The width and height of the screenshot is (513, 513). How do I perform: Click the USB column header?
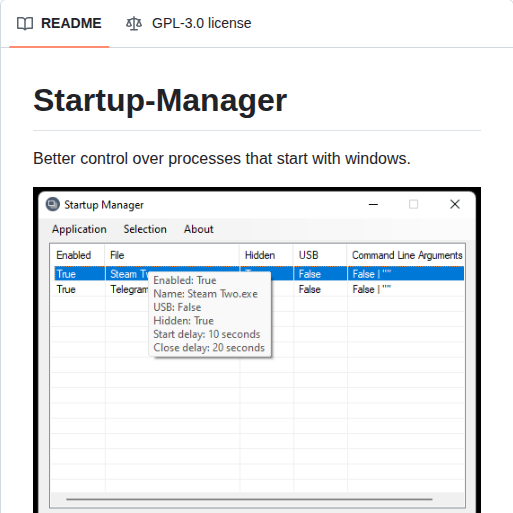(x=320, y=255)
